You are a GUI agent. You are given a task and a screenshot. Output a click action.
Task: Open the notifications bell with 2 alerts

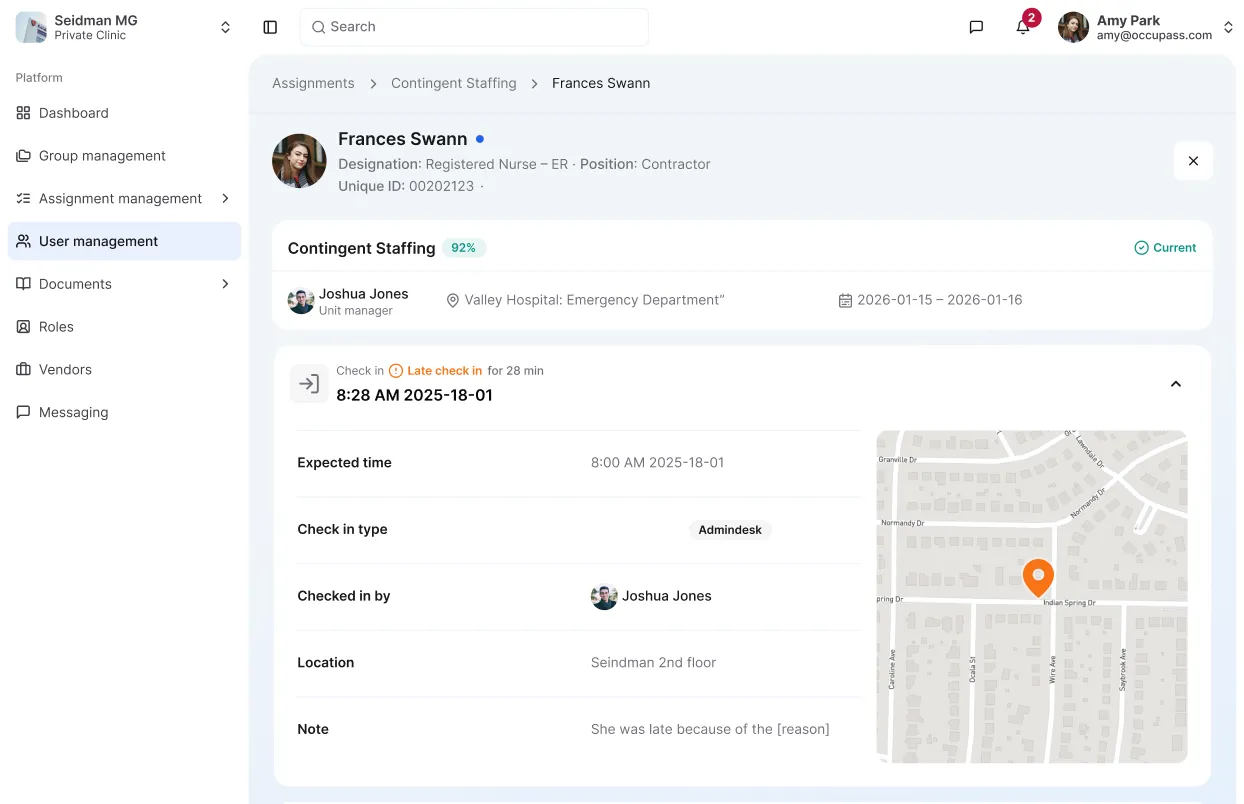click(x=1023, y=27)
